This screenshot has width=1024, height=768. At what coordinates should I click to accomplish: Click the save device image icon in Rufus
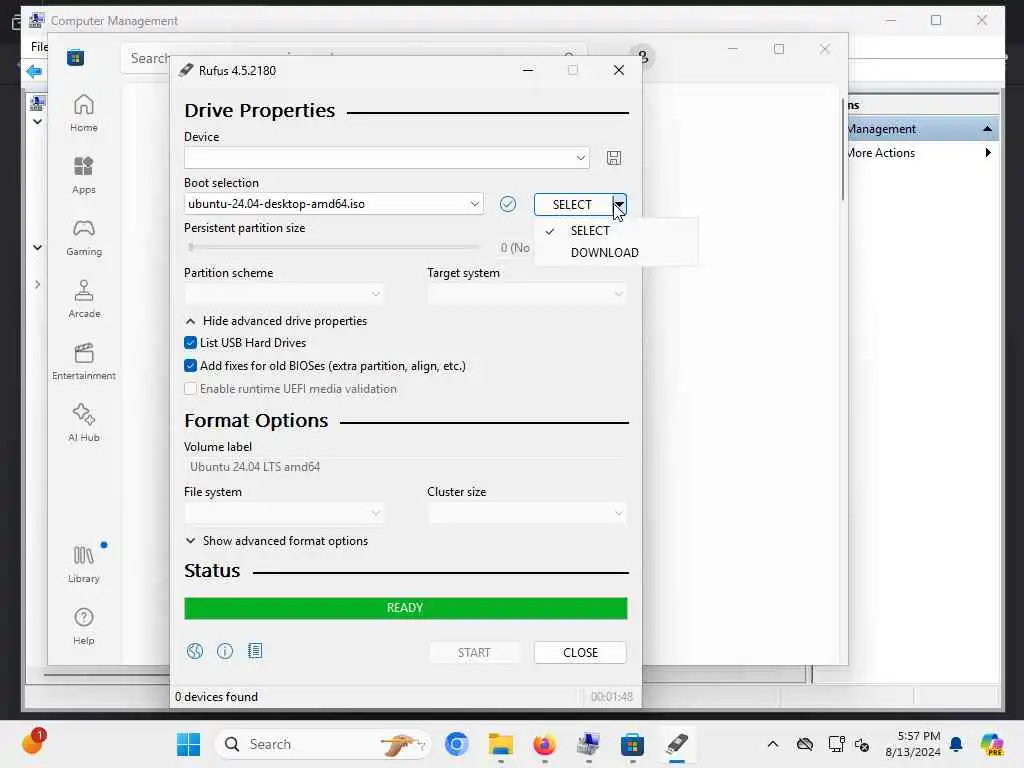pos(613,158)
